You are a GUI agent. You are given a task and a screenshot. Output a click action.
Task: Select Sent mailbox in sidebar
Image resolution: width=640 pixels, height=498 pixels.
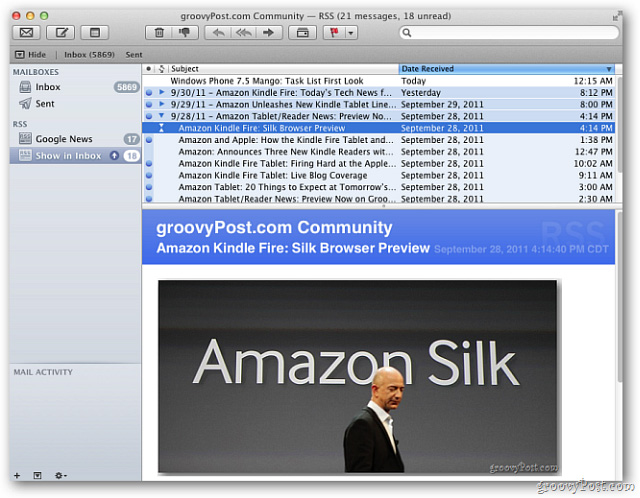76,104
